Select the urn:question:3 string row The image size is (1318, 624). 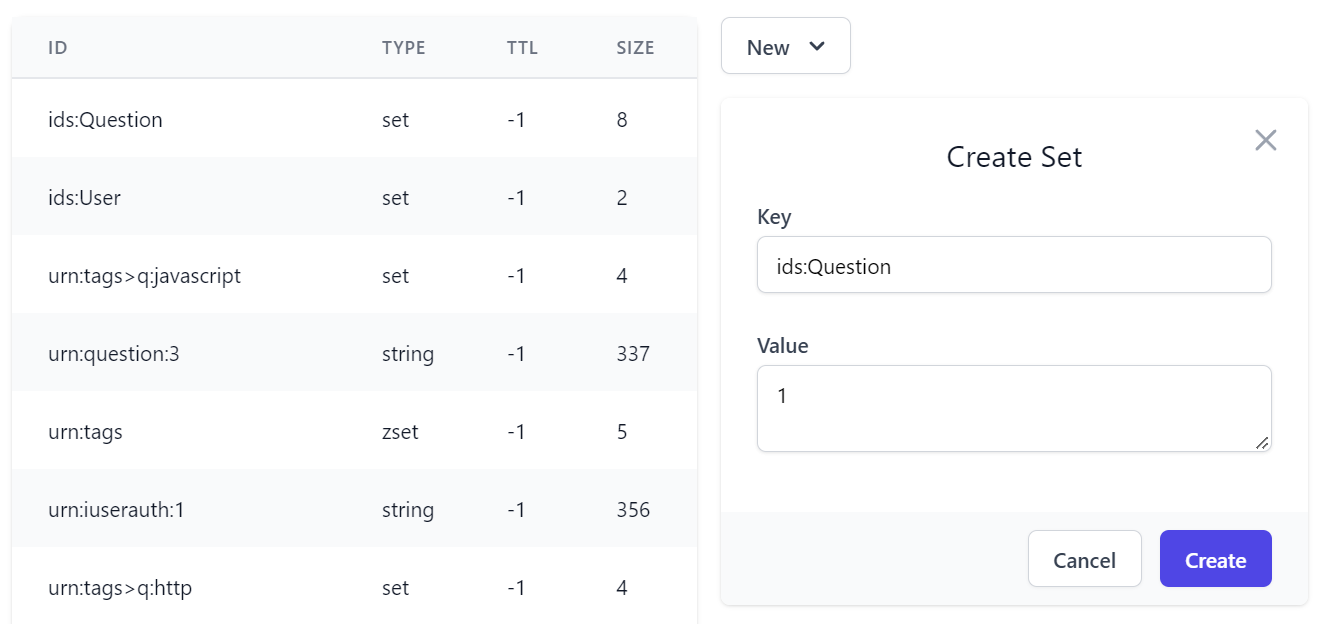pos(354,352)
